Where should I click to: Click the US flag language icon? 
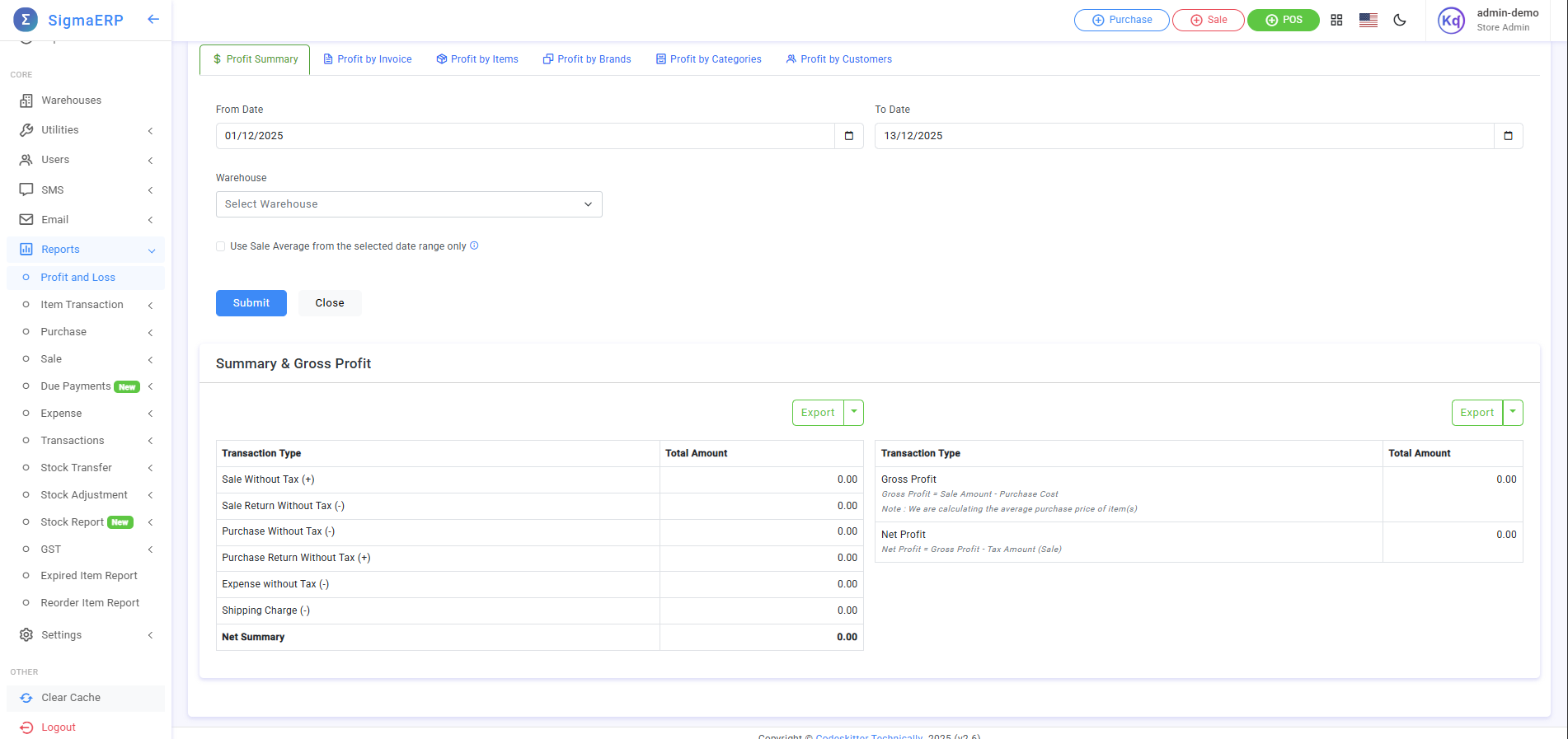[x=1368, y=20]
